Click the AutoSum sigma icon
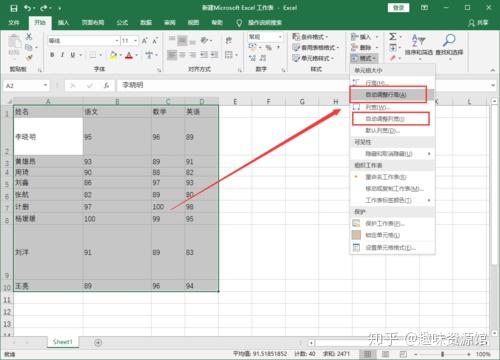This screenshot has width=500, height=360. tap(393, 36)
